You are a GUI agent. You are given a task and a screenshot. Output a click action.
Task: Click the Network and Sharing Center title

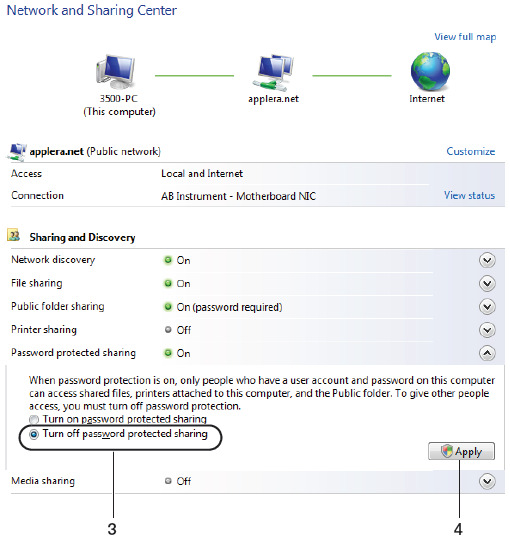point(92,10)
